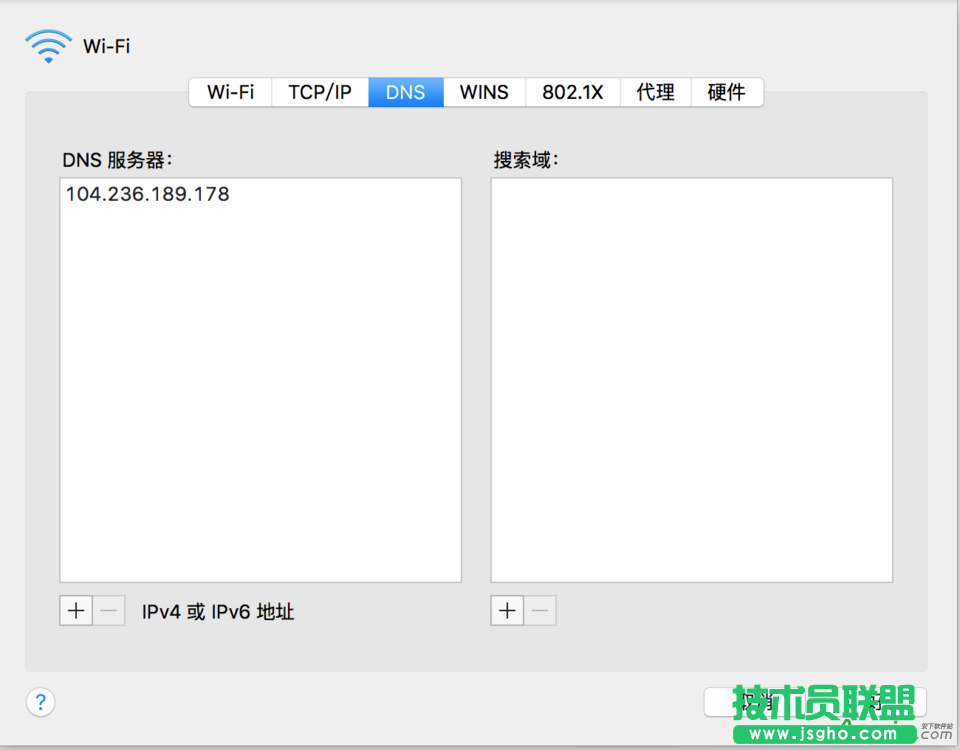Screen dimensions: 960x750
Task: Open help using the question mark button
Action: click(x=40, y=702)
